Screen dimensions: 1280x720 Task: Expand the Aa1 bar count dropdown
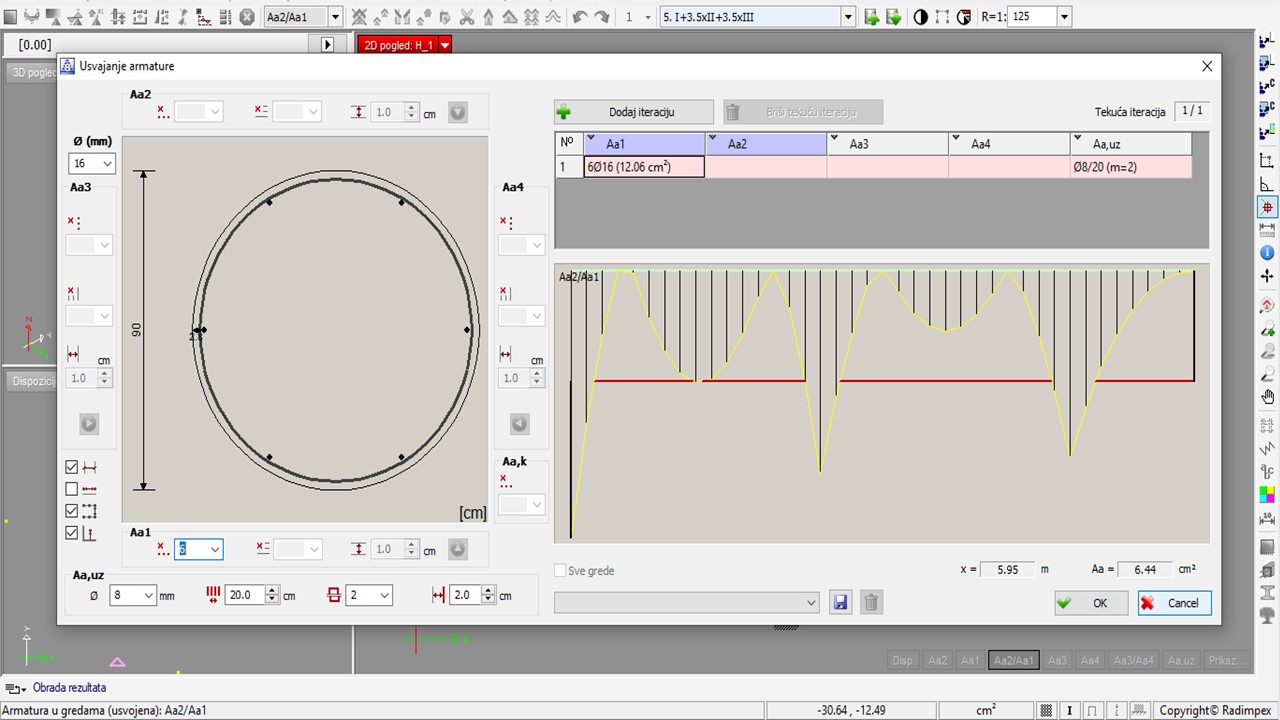214,549
